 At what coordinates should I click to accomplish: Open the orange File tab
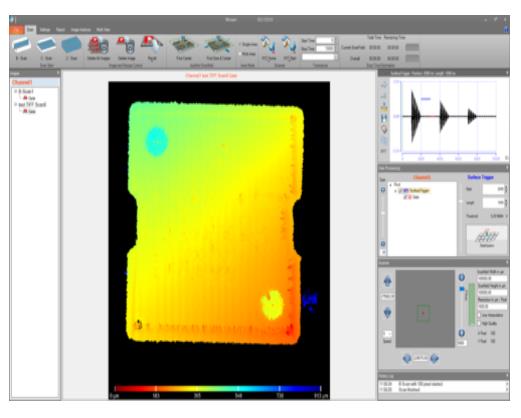(x=16, y=30)
